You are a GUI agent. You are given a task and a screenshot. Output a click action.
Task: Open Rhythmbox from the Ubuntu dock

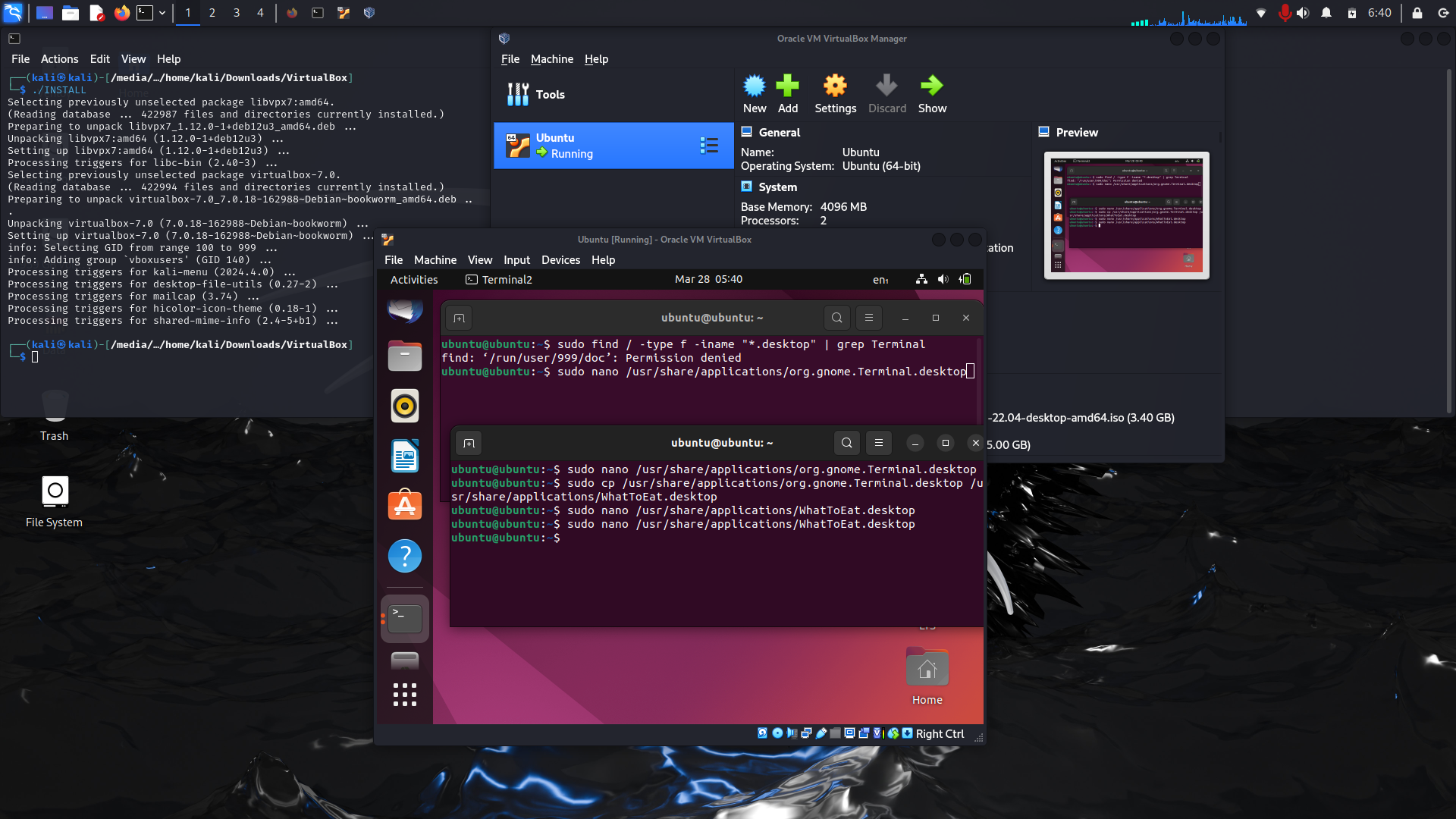405,406
